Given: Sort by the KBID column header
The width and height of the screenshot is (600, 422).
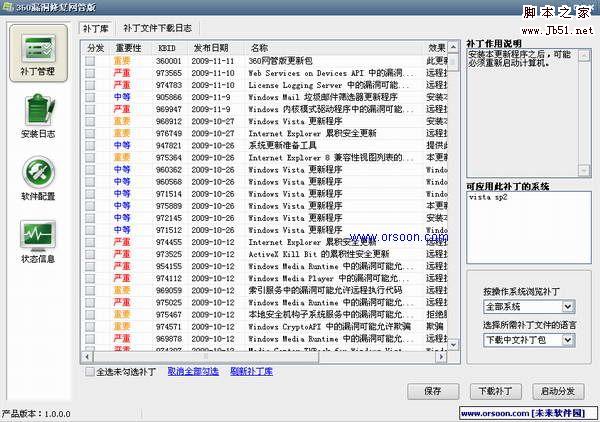Looking at the screenshot, I should (167, 48).
